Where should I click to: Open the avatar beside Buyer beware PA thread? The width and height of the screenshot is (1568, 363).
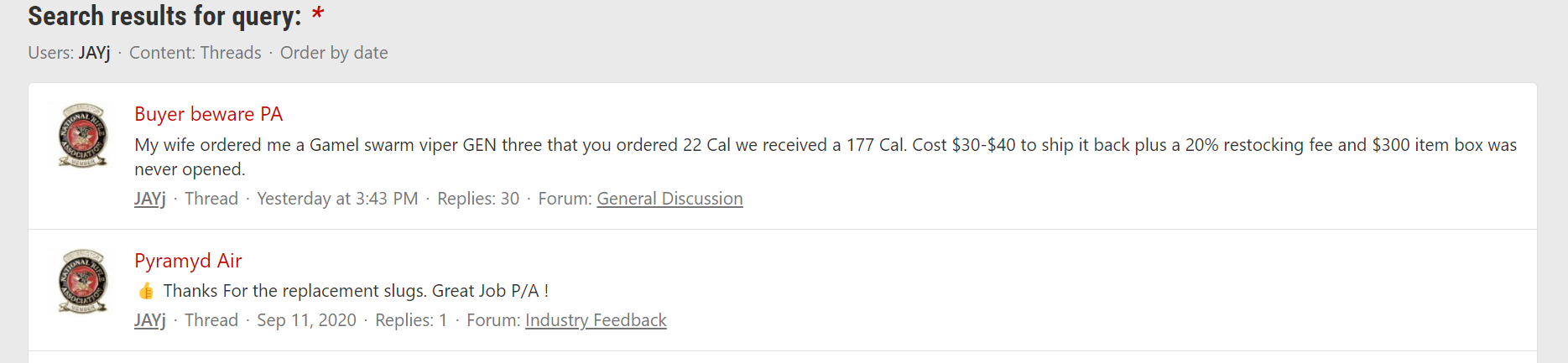(x=82, y=135)
